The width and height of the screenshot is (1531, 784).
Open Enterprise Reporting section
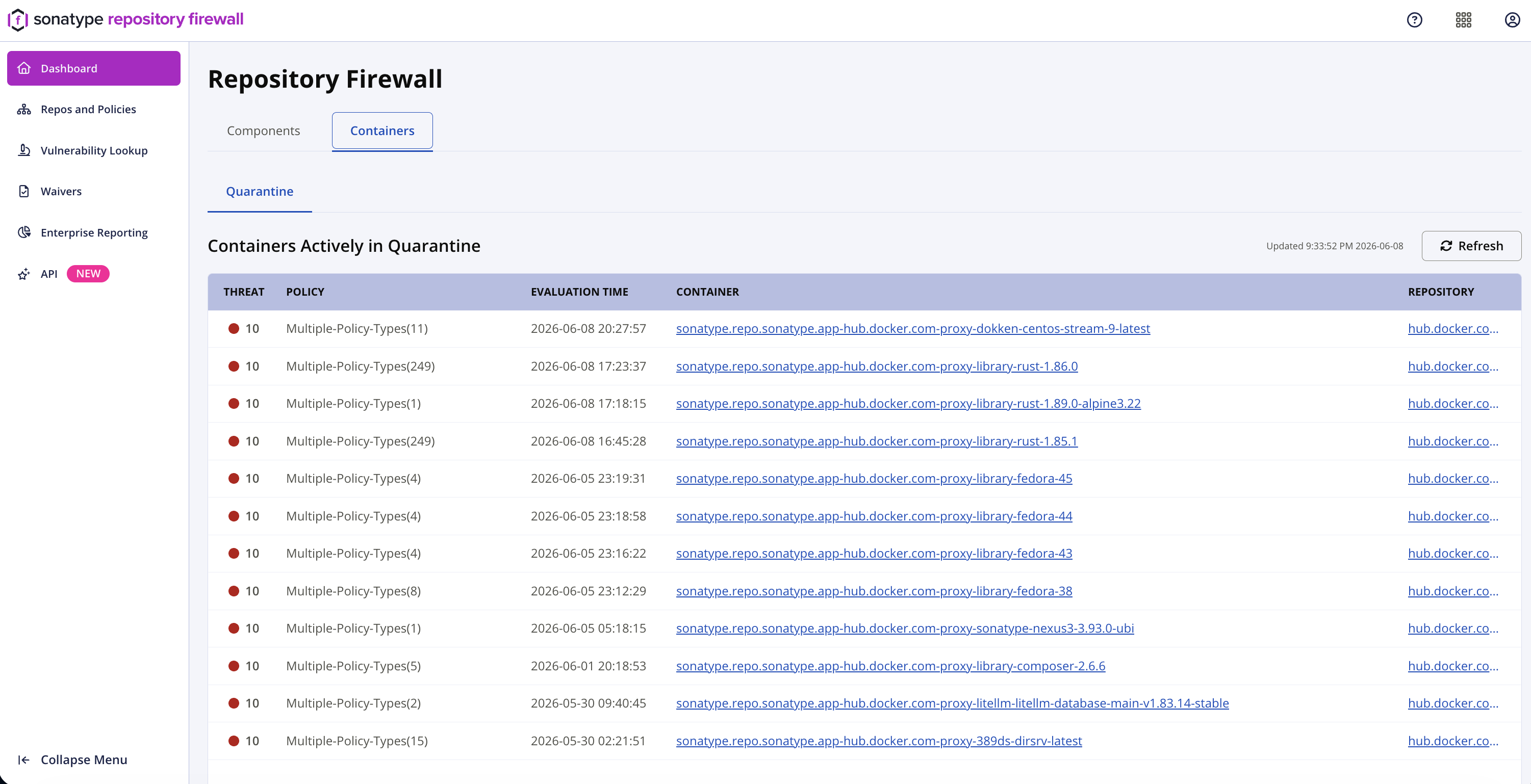click(94, 232)
